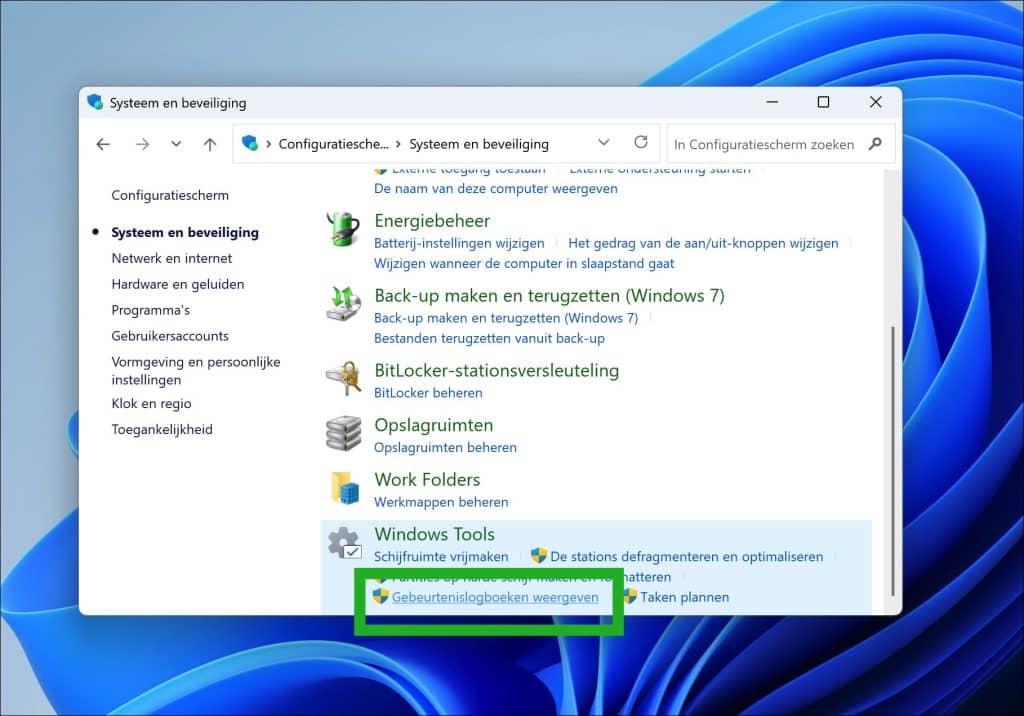Expand the chevron before Configuratiescherm breadcrumb
Screen dimensions: 1024x716
(x=268, y=144)
